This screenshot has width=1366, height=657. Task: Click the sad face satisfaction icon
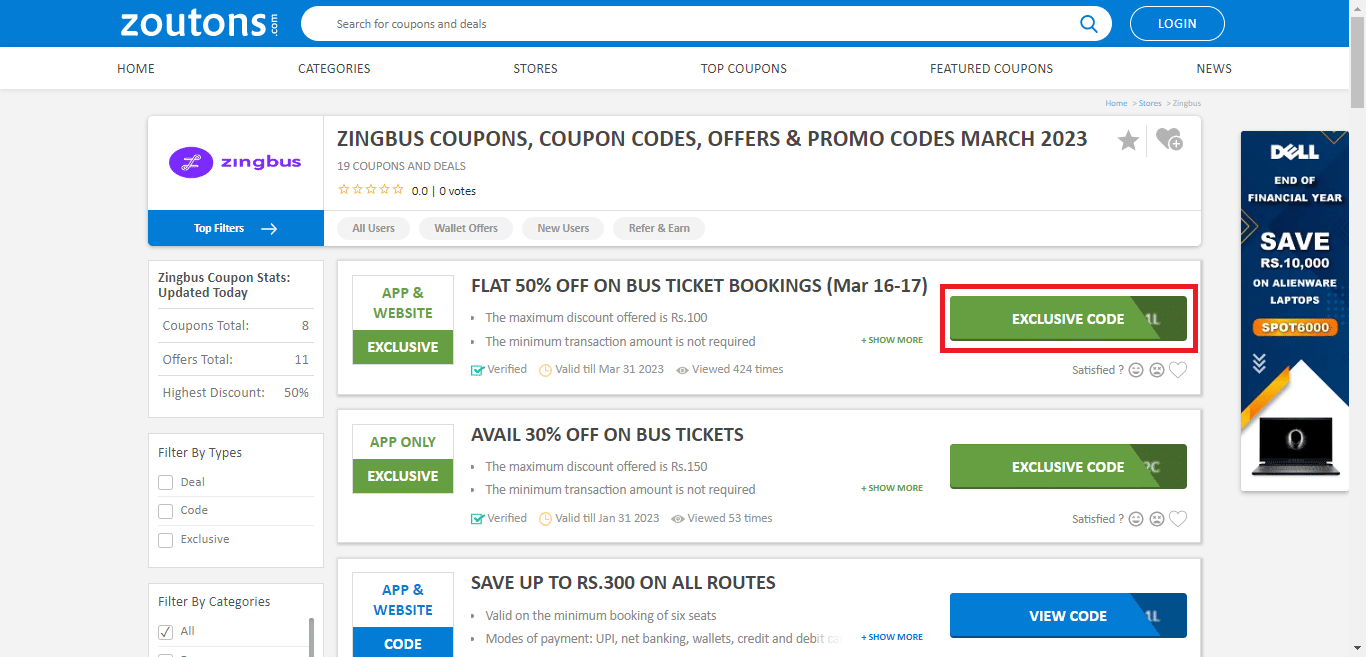click(1157, 369)
